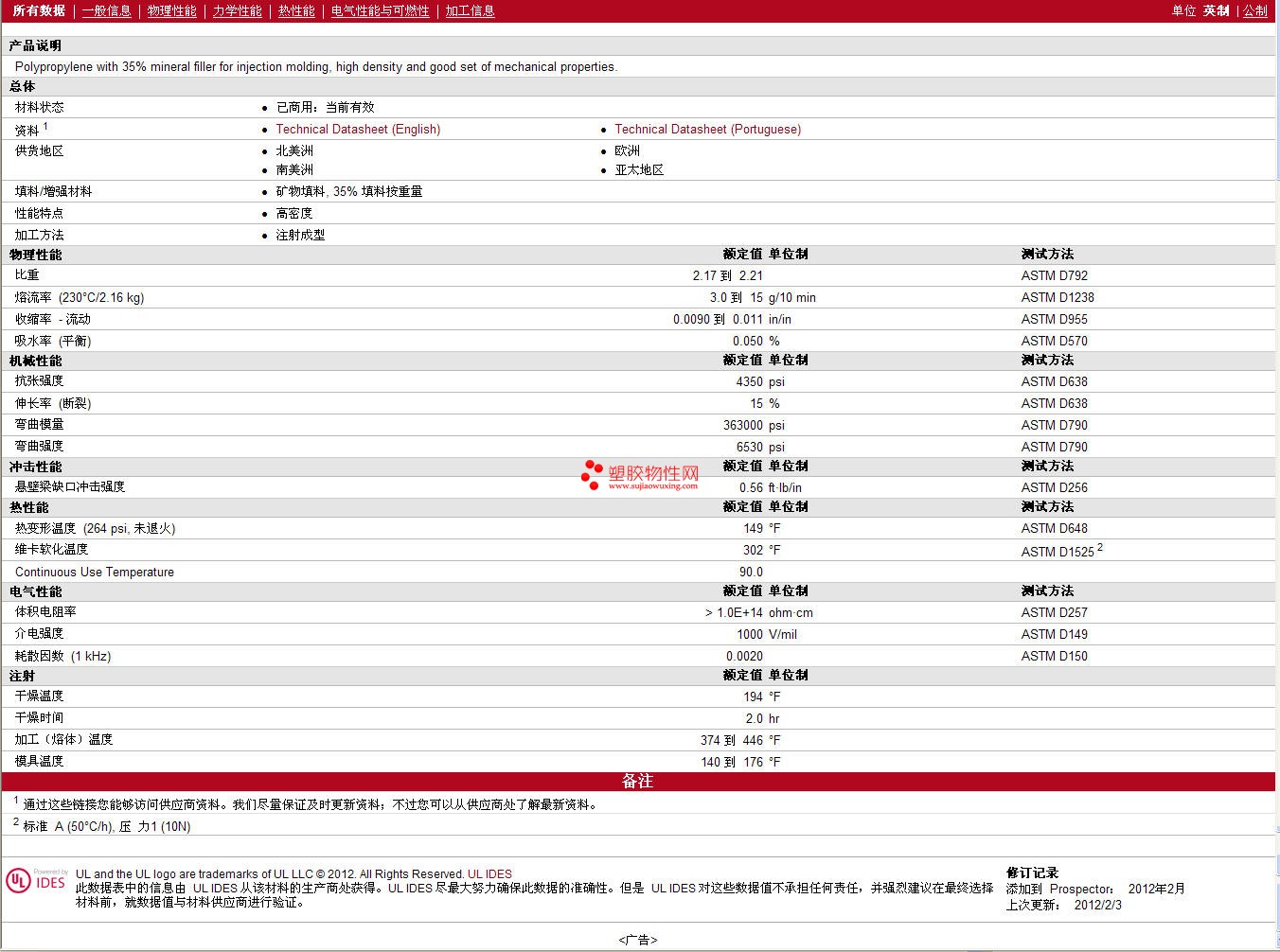
Task: Click footnote 1 next to 资料
Action: pos(44,126)
